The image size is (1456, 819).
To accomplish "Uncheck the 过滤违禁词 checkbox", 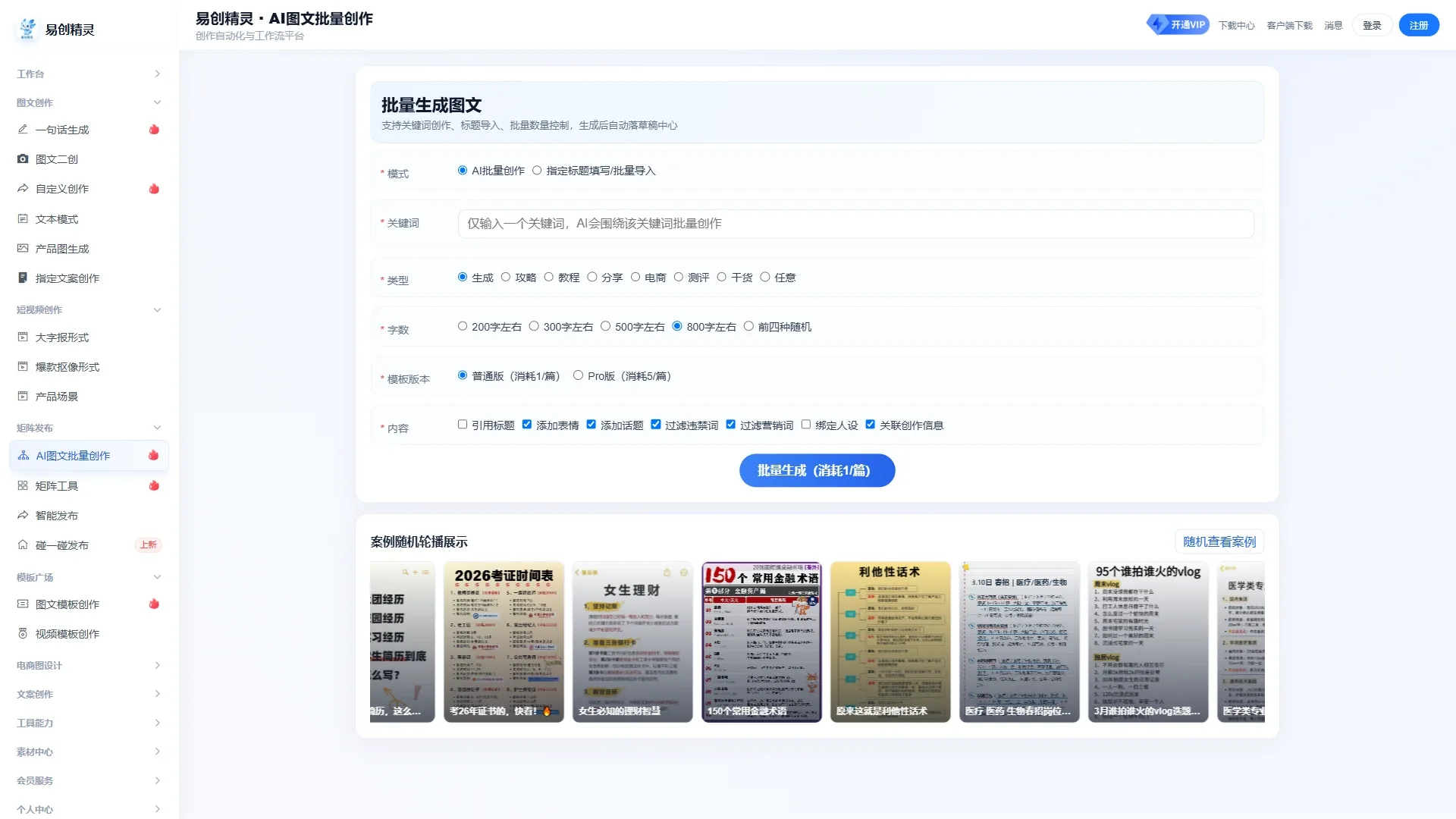I will coord(656,425).
